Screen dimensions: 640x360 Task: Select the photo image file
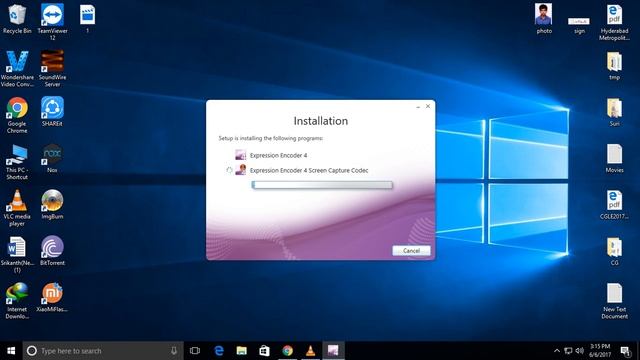coord(544,19)
